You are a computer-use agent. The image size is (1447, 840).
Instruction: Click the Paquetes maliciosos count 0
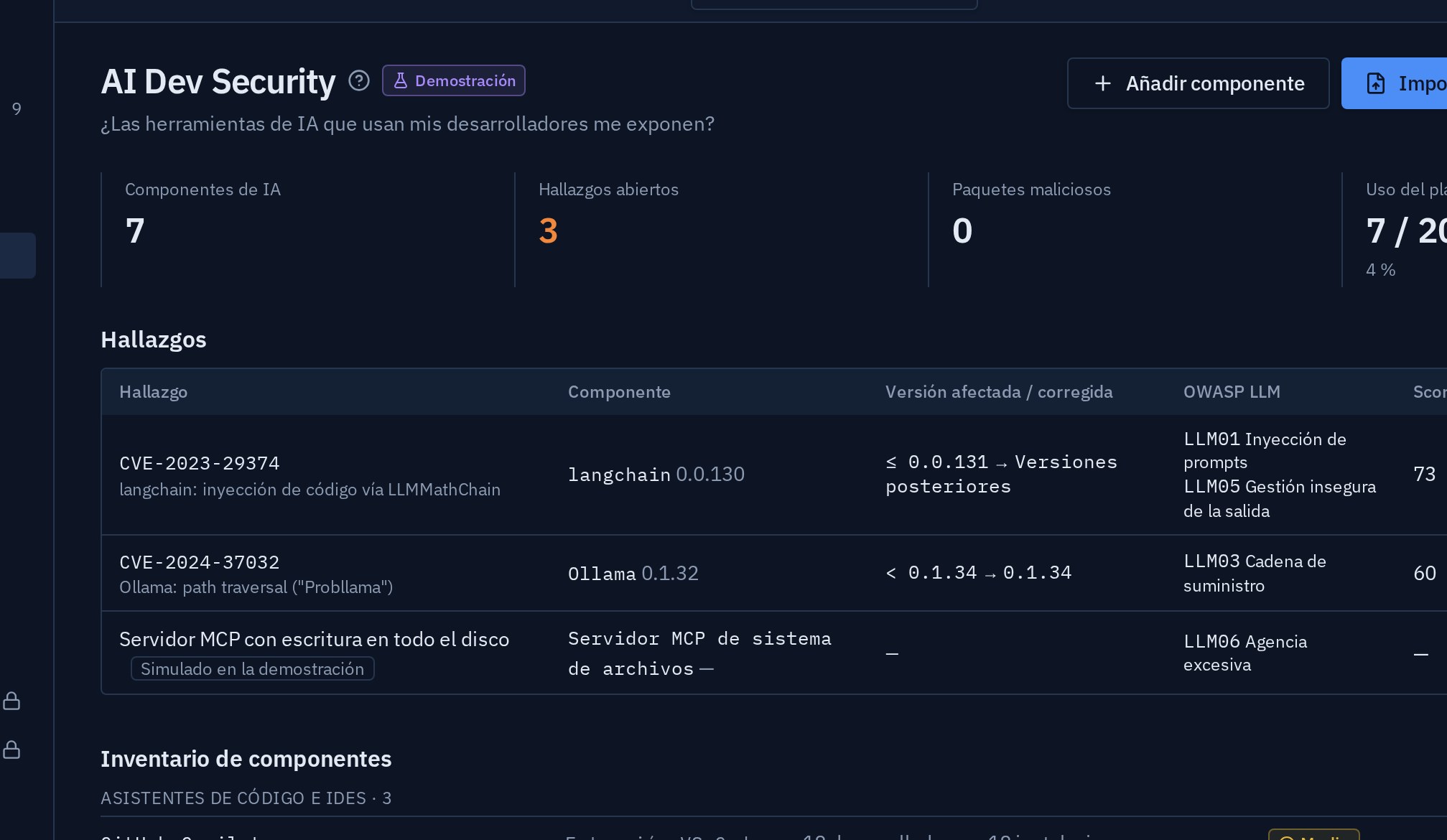[x=962, y=230]
